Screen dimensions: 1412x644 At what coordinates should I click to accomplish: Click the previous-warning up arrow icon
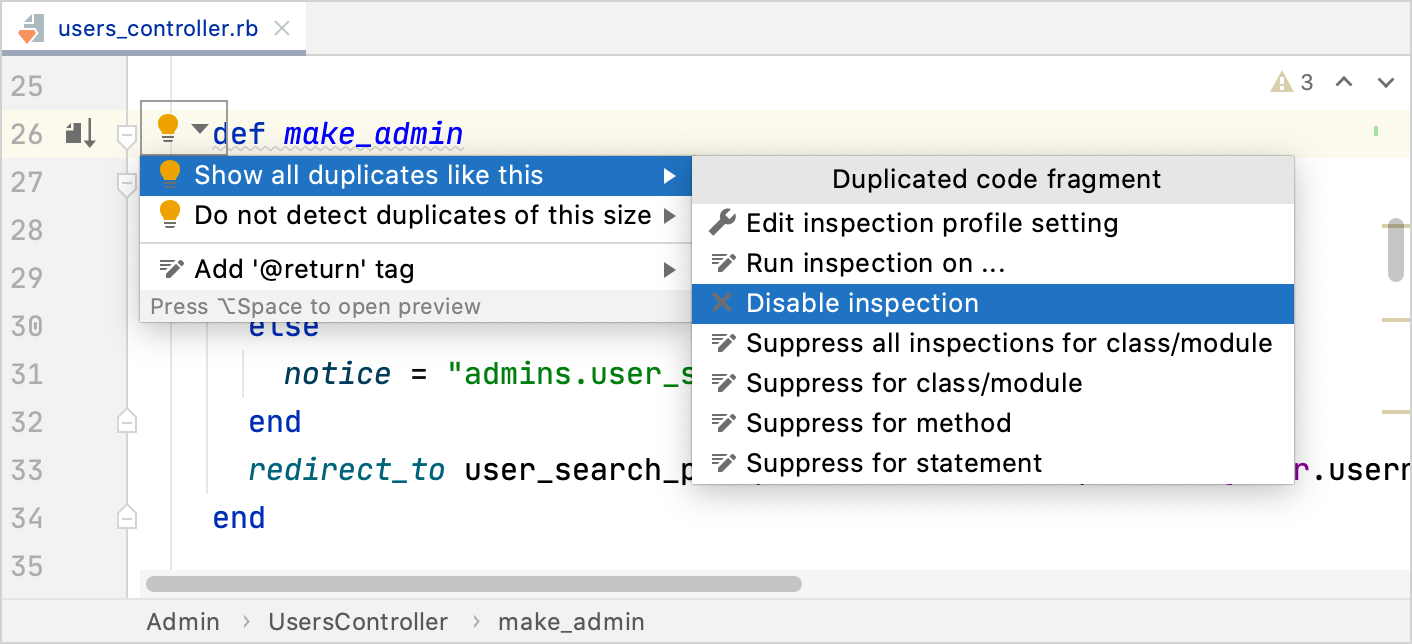1344,82
